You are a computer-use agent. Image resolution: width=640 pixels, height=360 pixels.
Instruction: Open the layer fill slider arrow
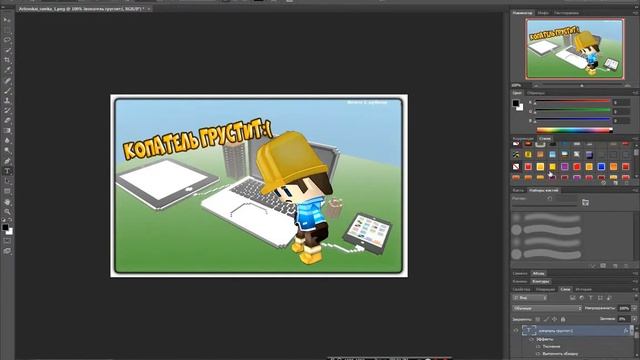click(634, 319)
